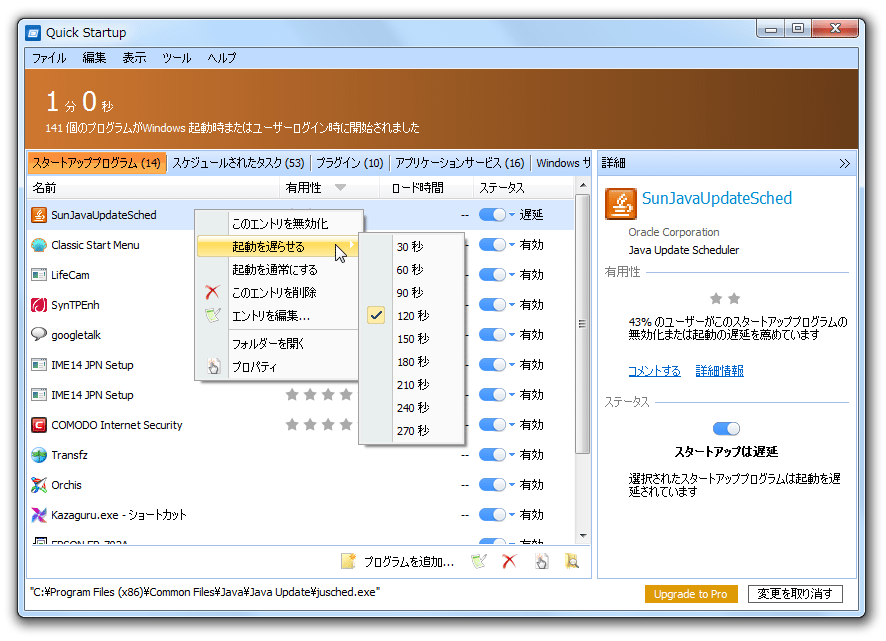Click the red X delete icon in bottom toolbar

coord(509,561)
